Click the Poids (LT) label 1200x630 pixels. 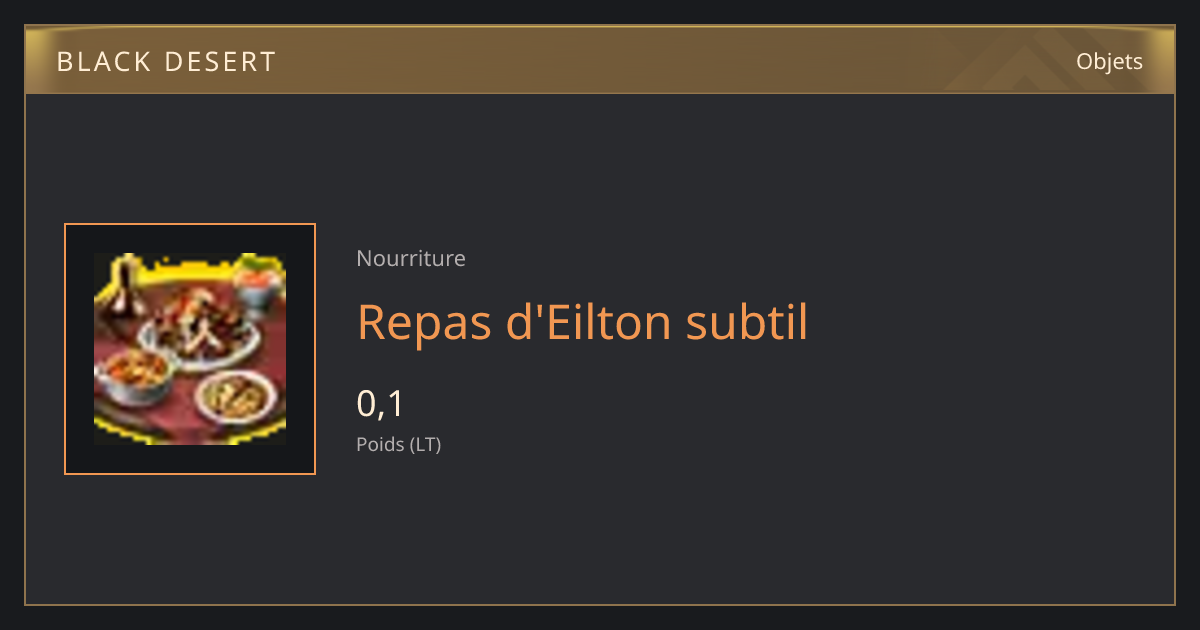[x=399, y=444]
